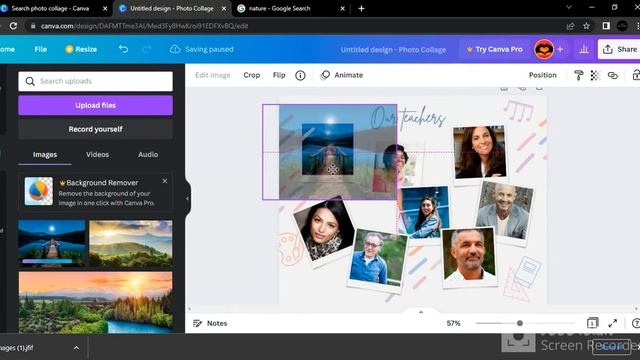Select the blue lake pier upload thumbnail
This screenshot has height=360, width=640.
(x=52, y=243)
